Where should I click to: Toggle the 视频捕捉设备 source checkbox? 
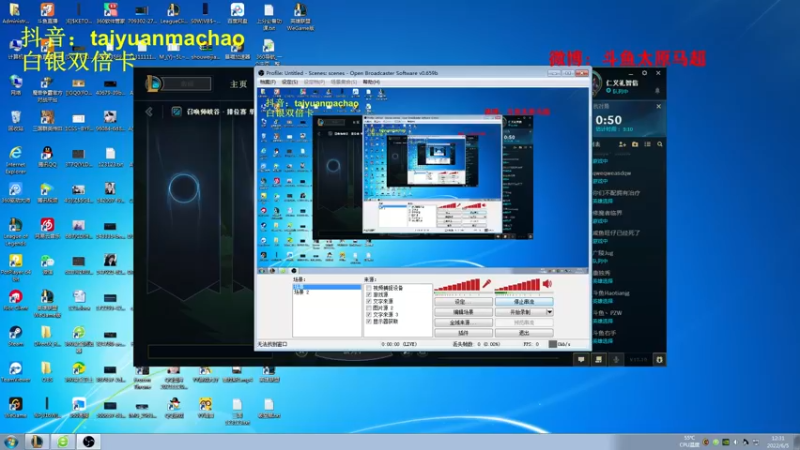pyautogui.click(x=369, y=288)
